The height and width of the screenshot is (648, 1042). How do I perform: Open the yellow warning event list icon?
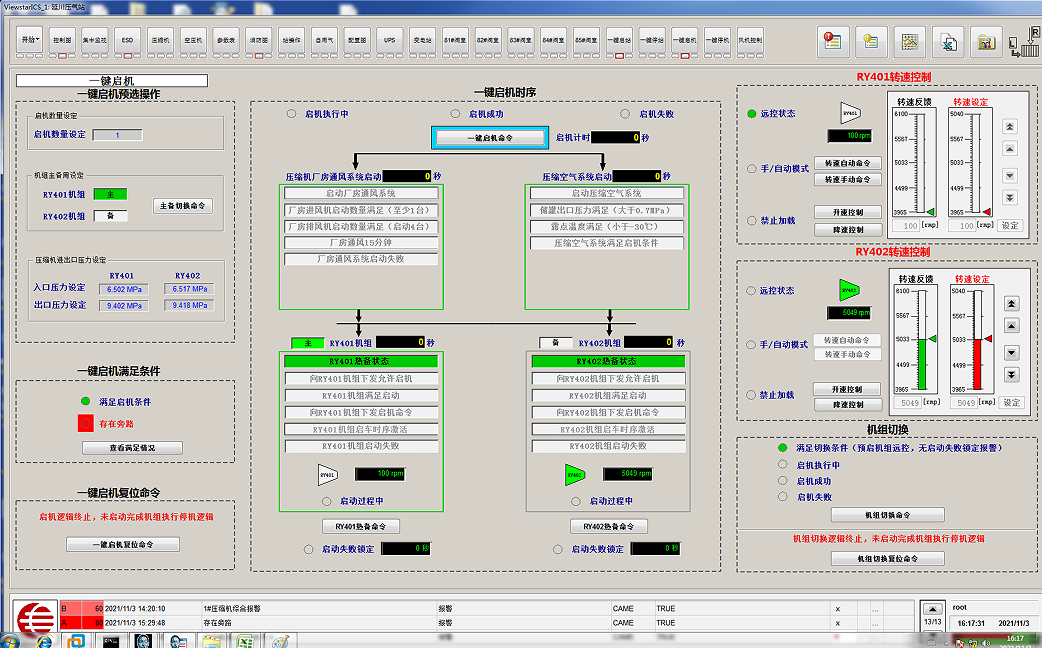(x=870, y=41)
